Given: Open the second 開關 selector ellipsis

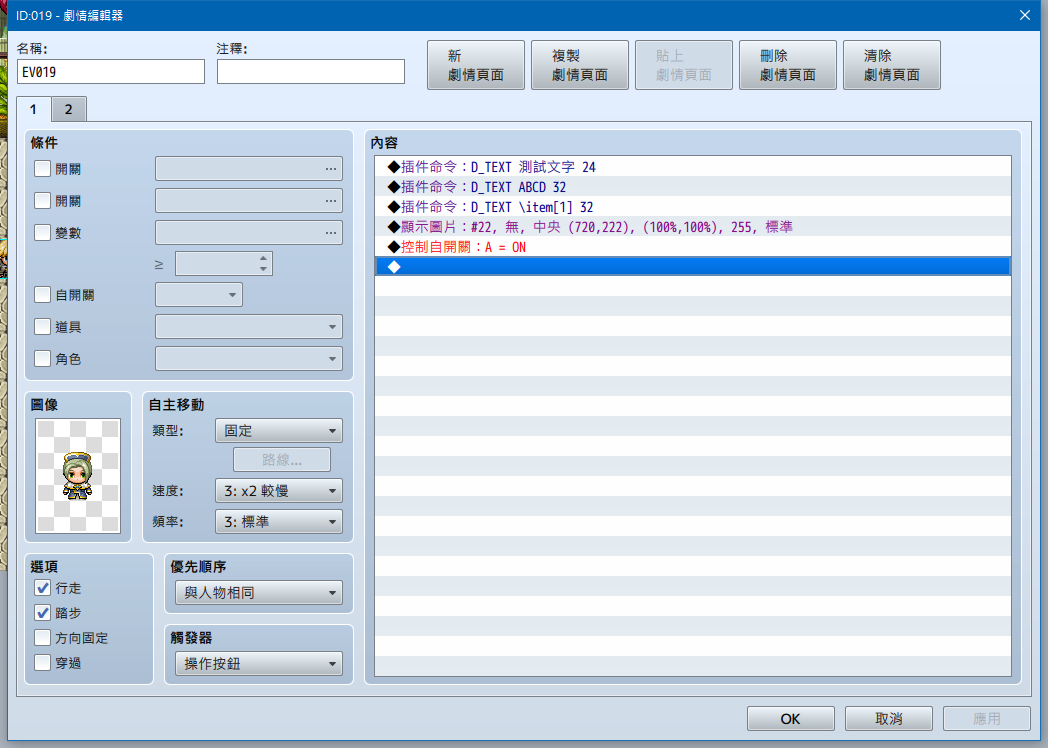Looking at the screenshot, I should coord(331,201).
